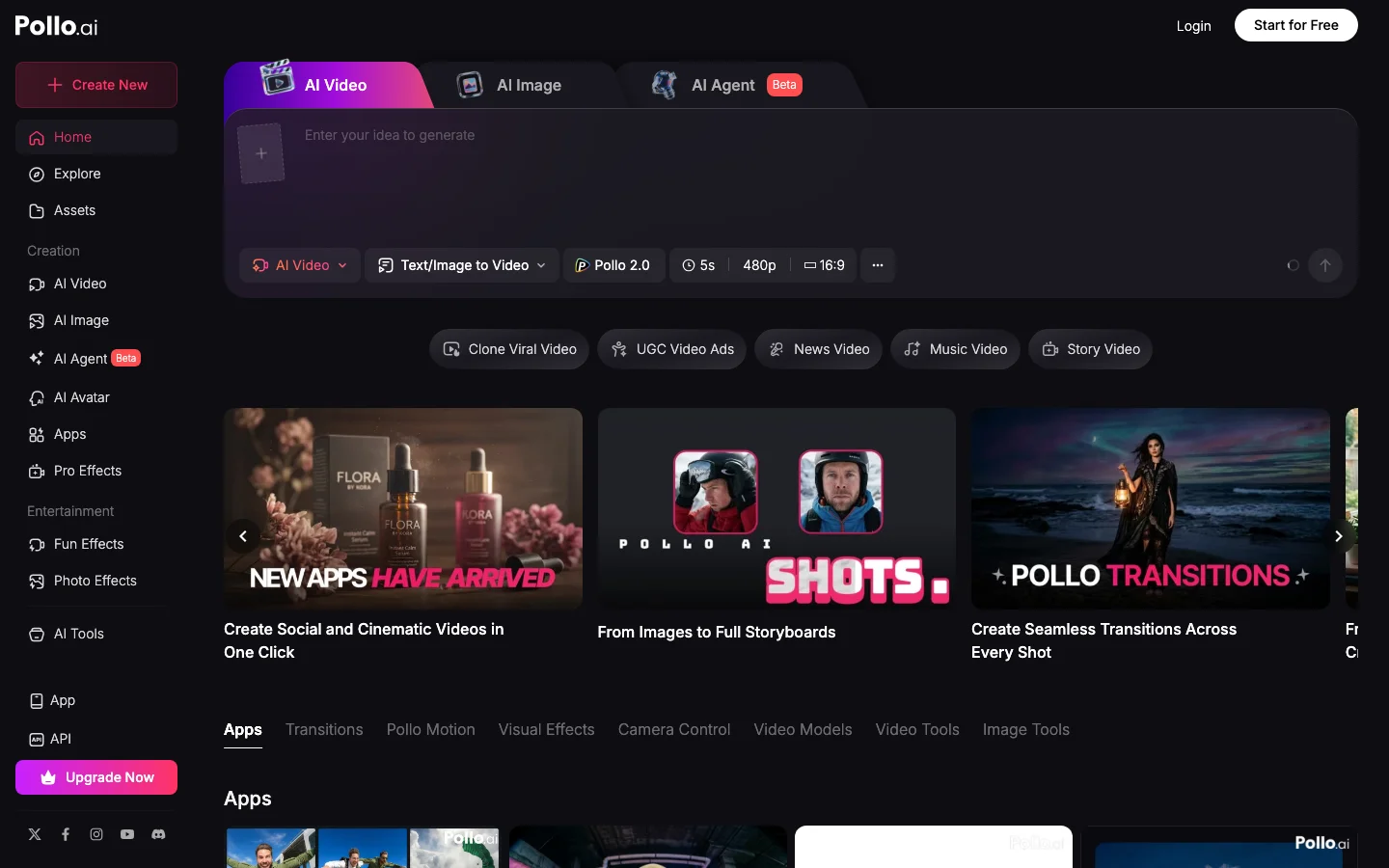Switch to the AI Agent Beta tab

pyautogui.click(x=722, y=85)
